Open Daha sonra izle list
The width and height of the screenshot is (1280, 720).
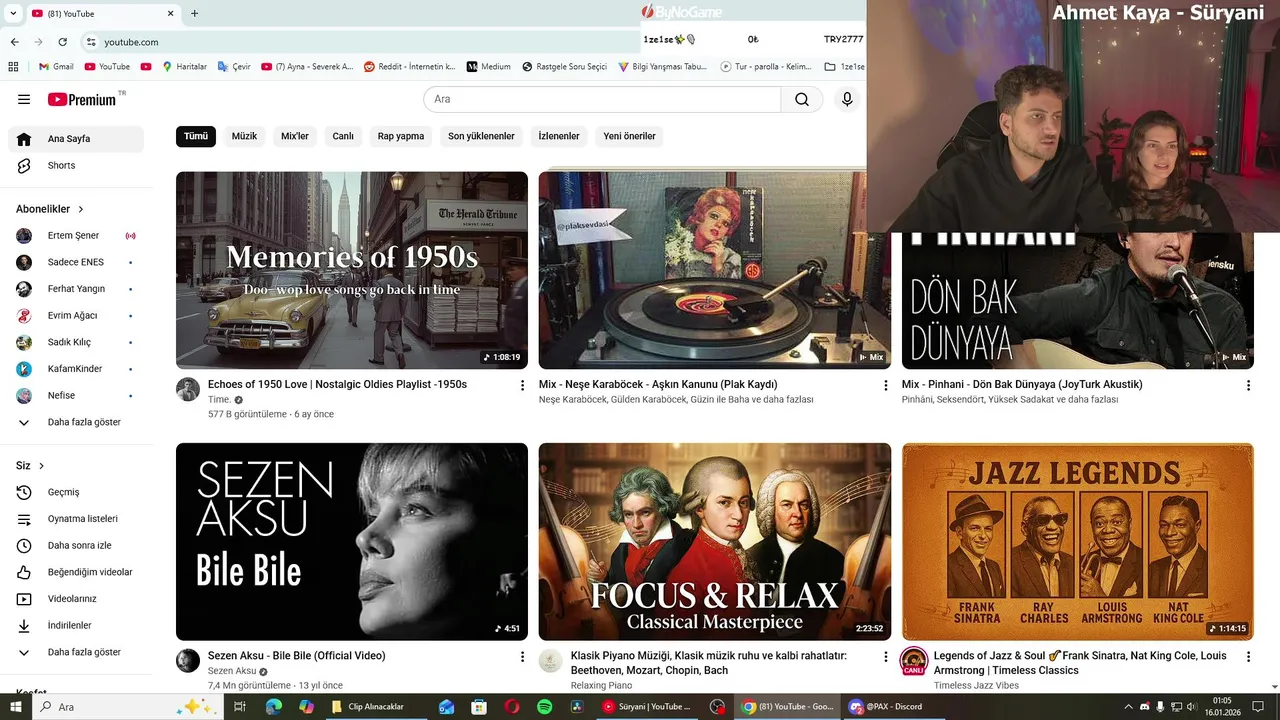[x=76, y=545]
